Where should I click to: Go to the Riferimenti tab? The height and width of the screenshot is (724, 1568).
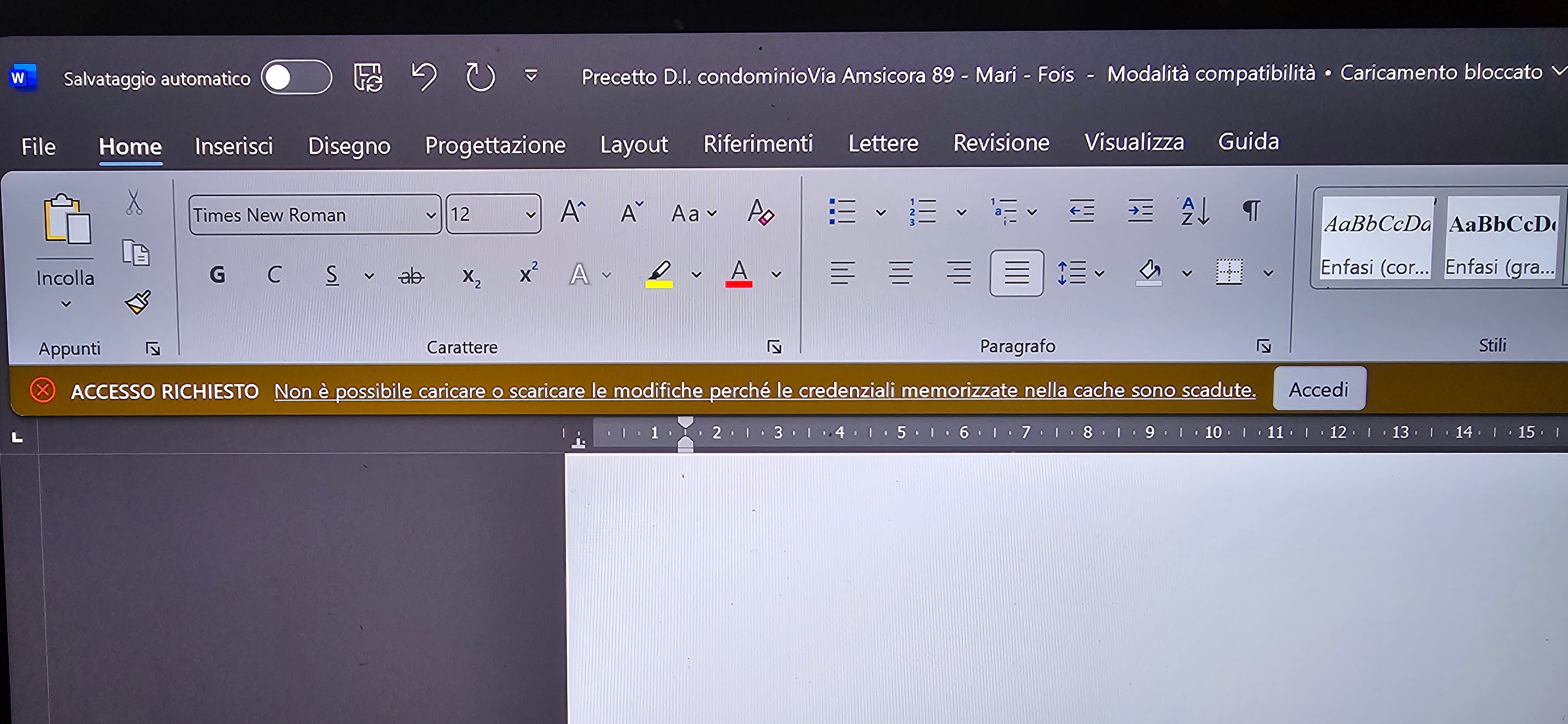click(758, 143)
